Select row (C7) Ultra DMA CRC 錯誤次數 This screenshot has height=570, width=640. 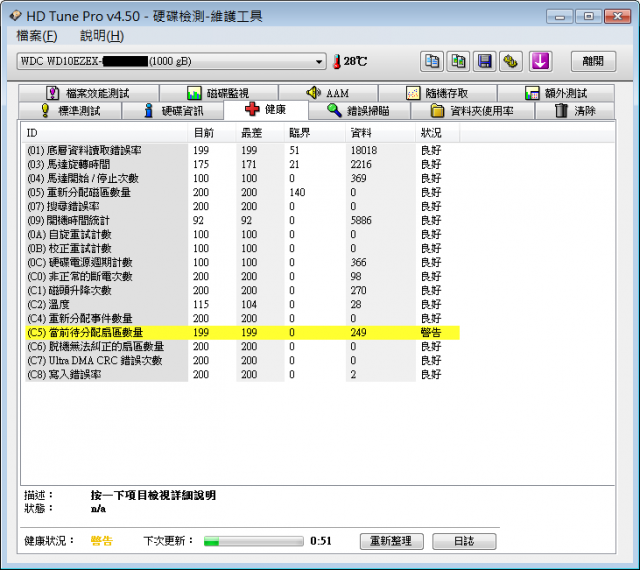click(242, 361)
